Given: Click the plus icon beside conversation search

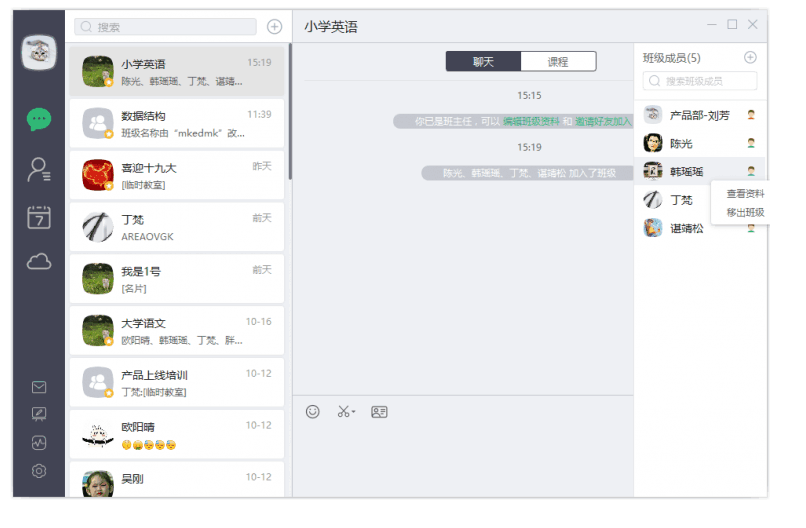Looking at the screenshot, I should [274, 27].
